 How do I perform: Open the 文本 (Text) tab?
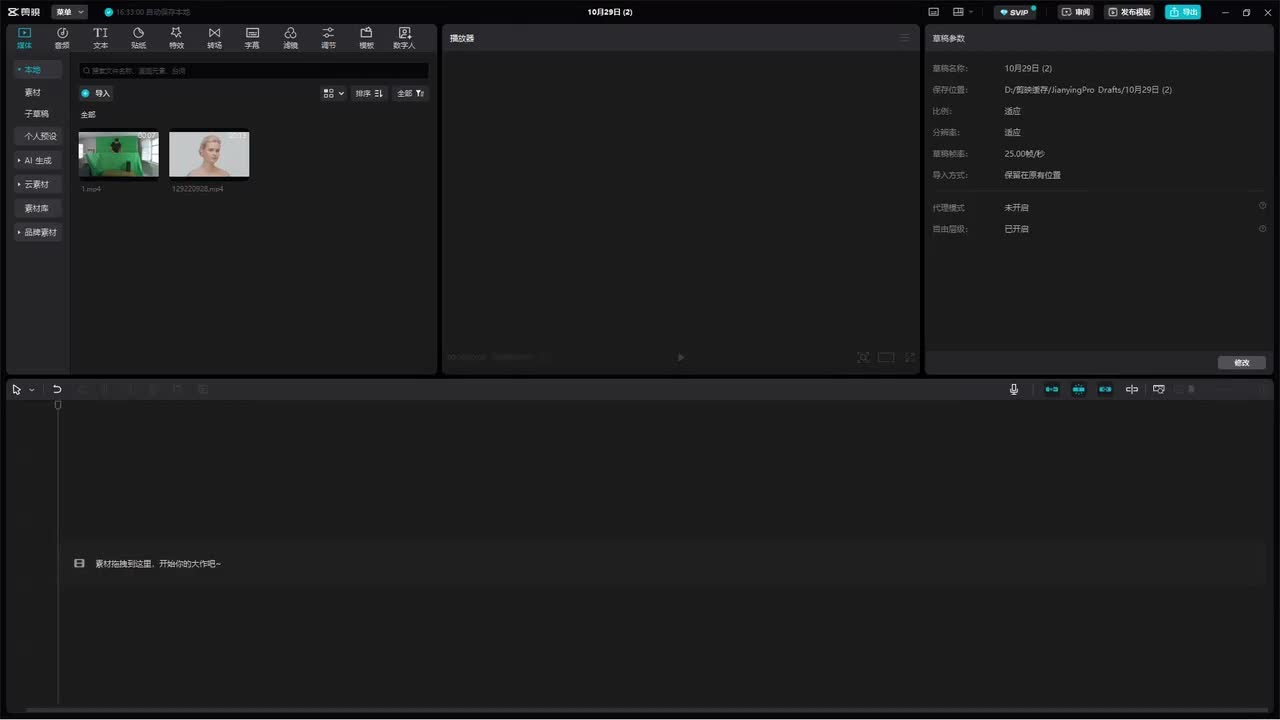100,38
